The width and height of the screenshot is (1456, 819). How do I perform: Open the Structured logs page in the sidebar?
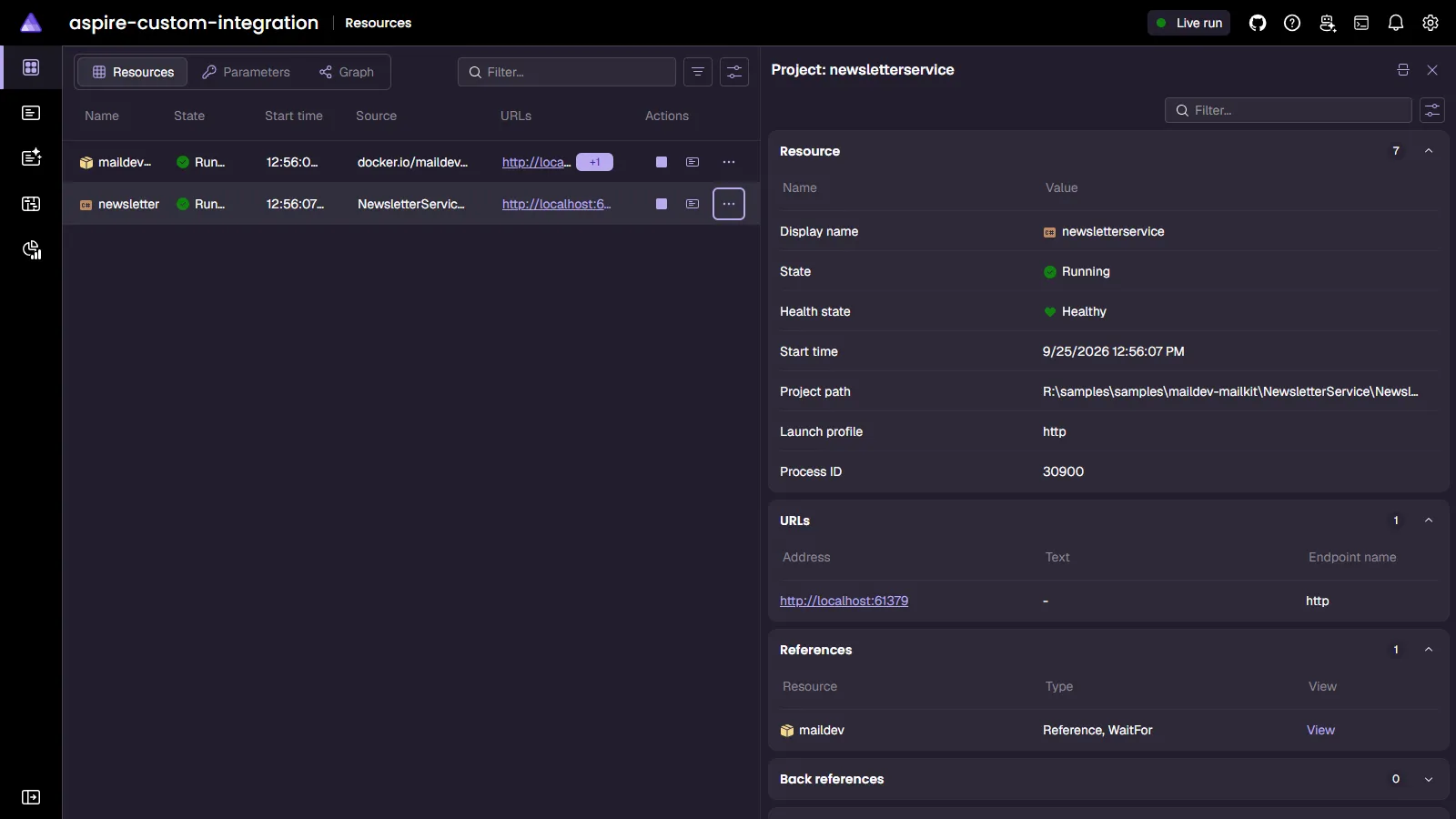click(x=31, y=157)
